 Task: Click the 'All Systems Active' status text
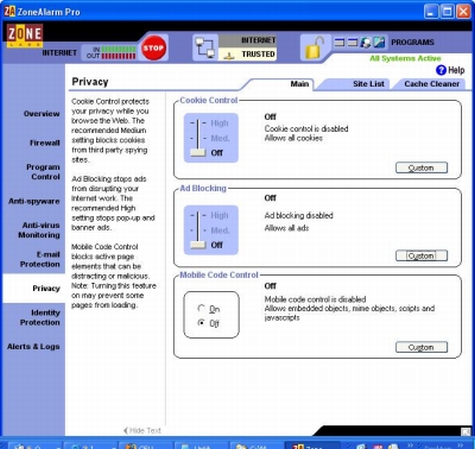(405, 58)
